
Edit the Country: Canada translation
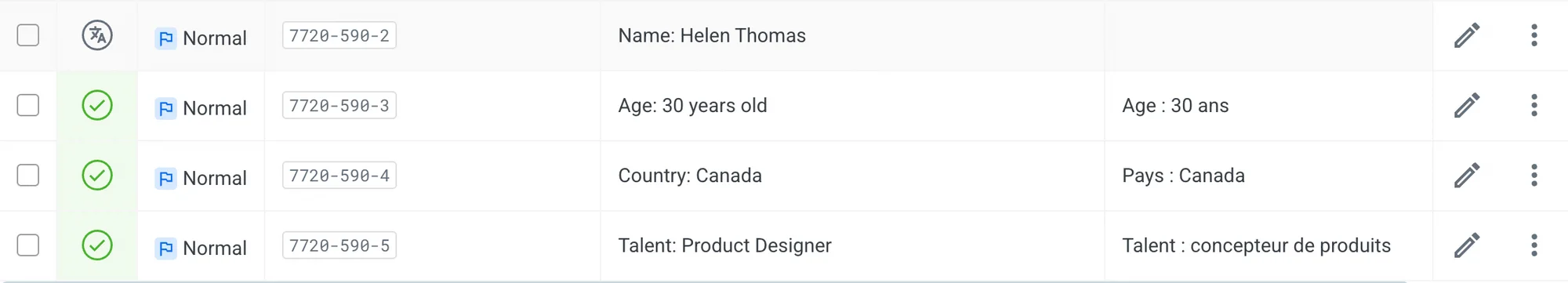click(x=1467, y=175)
